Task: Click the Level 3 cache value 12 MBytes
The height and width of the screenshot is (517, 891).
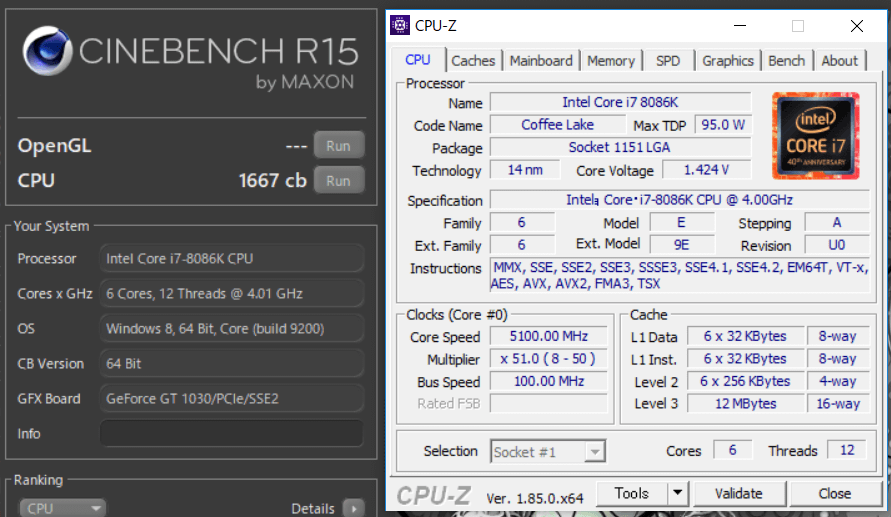Action: (x=746, y=404)
